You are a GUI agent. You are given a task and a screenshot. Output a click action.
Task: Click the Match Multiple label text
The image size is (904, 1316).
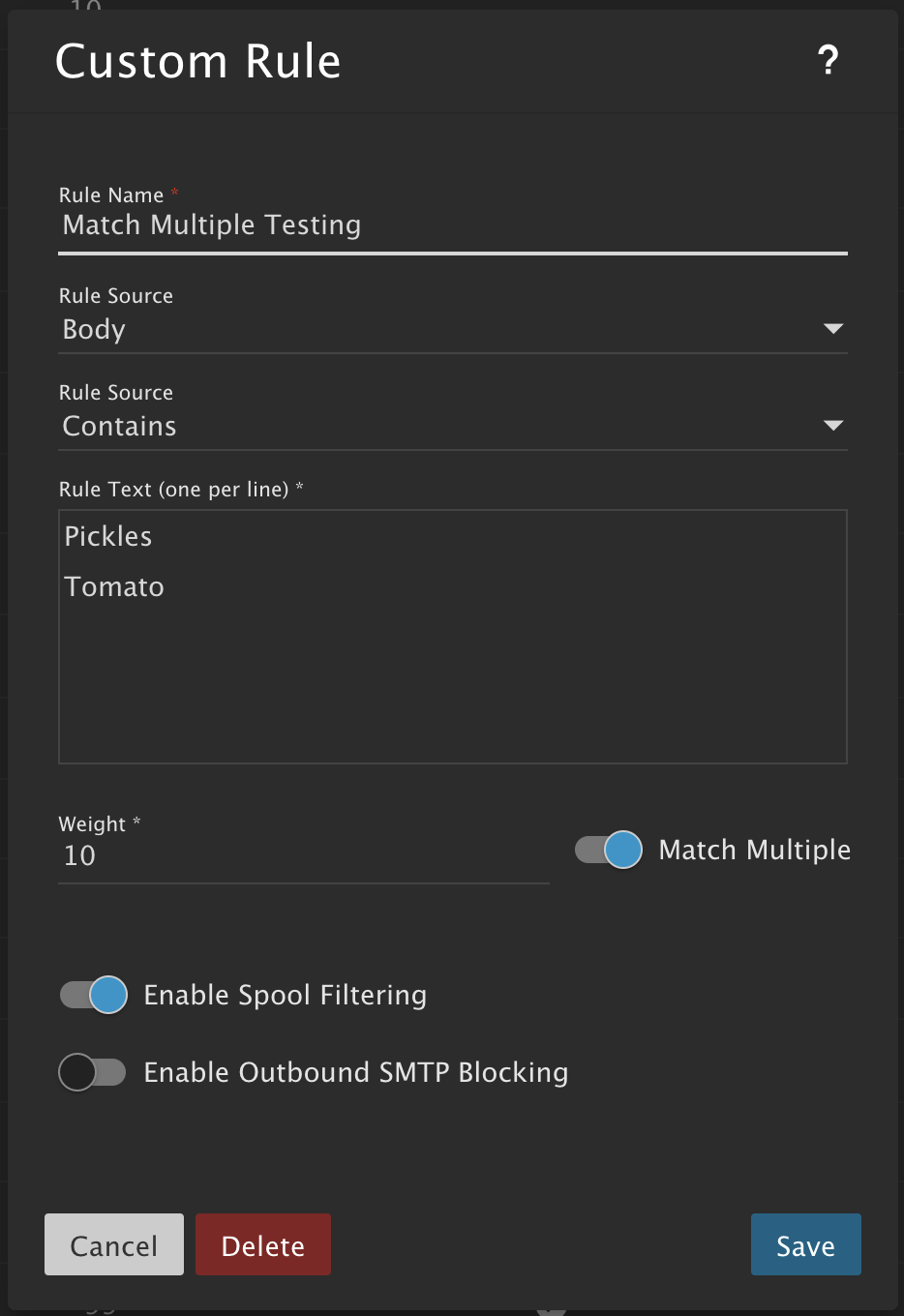point(754,850)
